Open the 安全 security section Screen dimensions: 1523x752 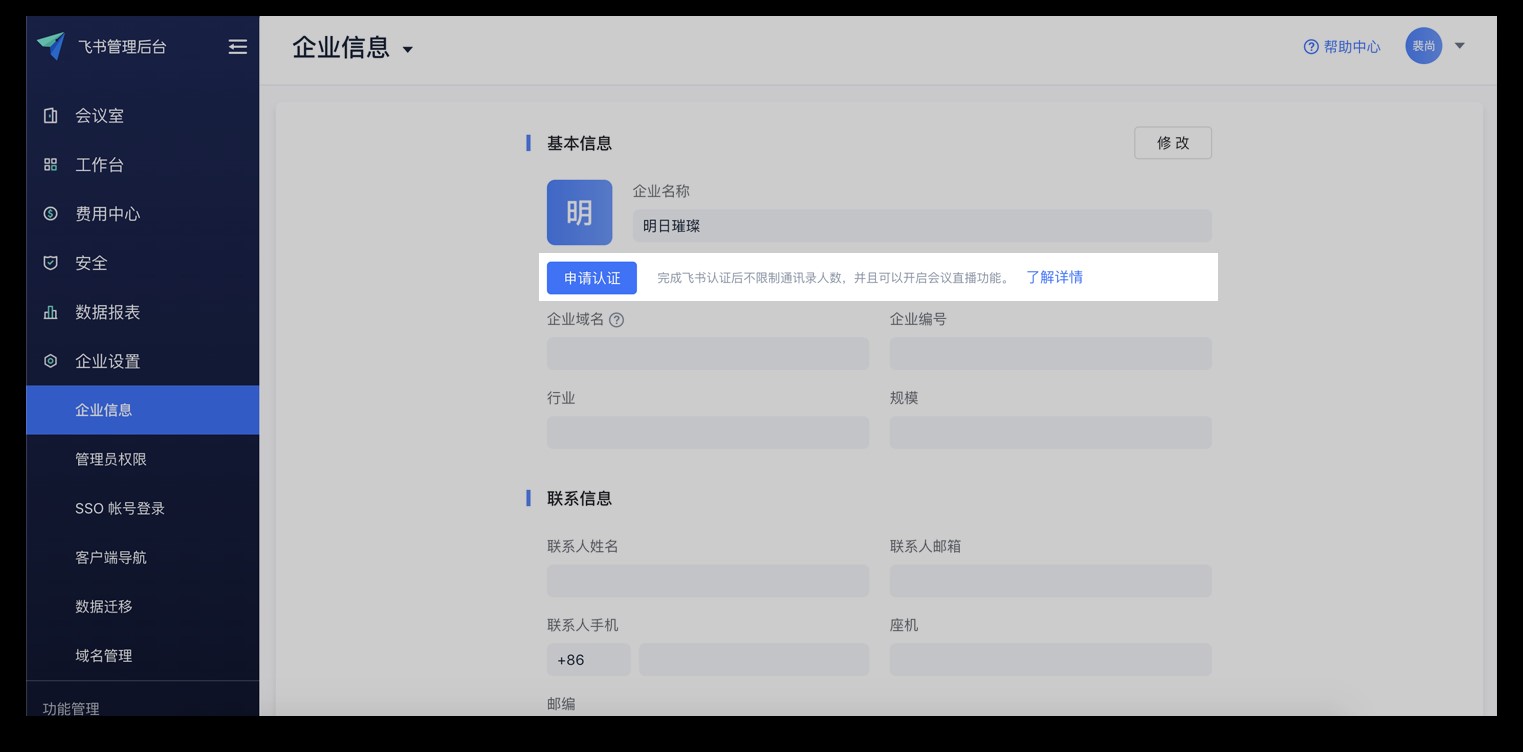coord(92,262)
